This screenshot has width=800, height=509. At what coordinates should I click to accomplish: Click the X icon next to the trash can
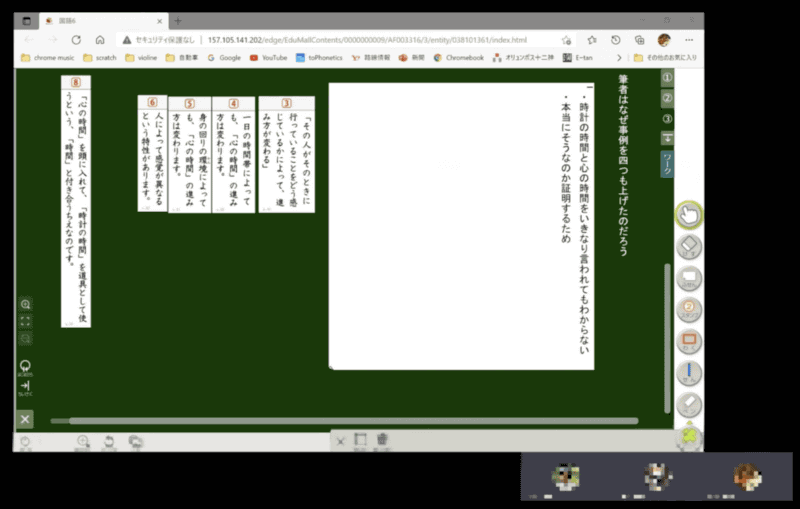pos(340,441)
